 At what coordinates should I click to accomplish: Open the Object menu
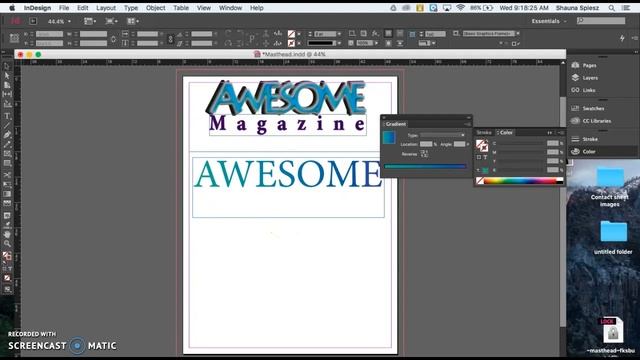pos(156,8)
